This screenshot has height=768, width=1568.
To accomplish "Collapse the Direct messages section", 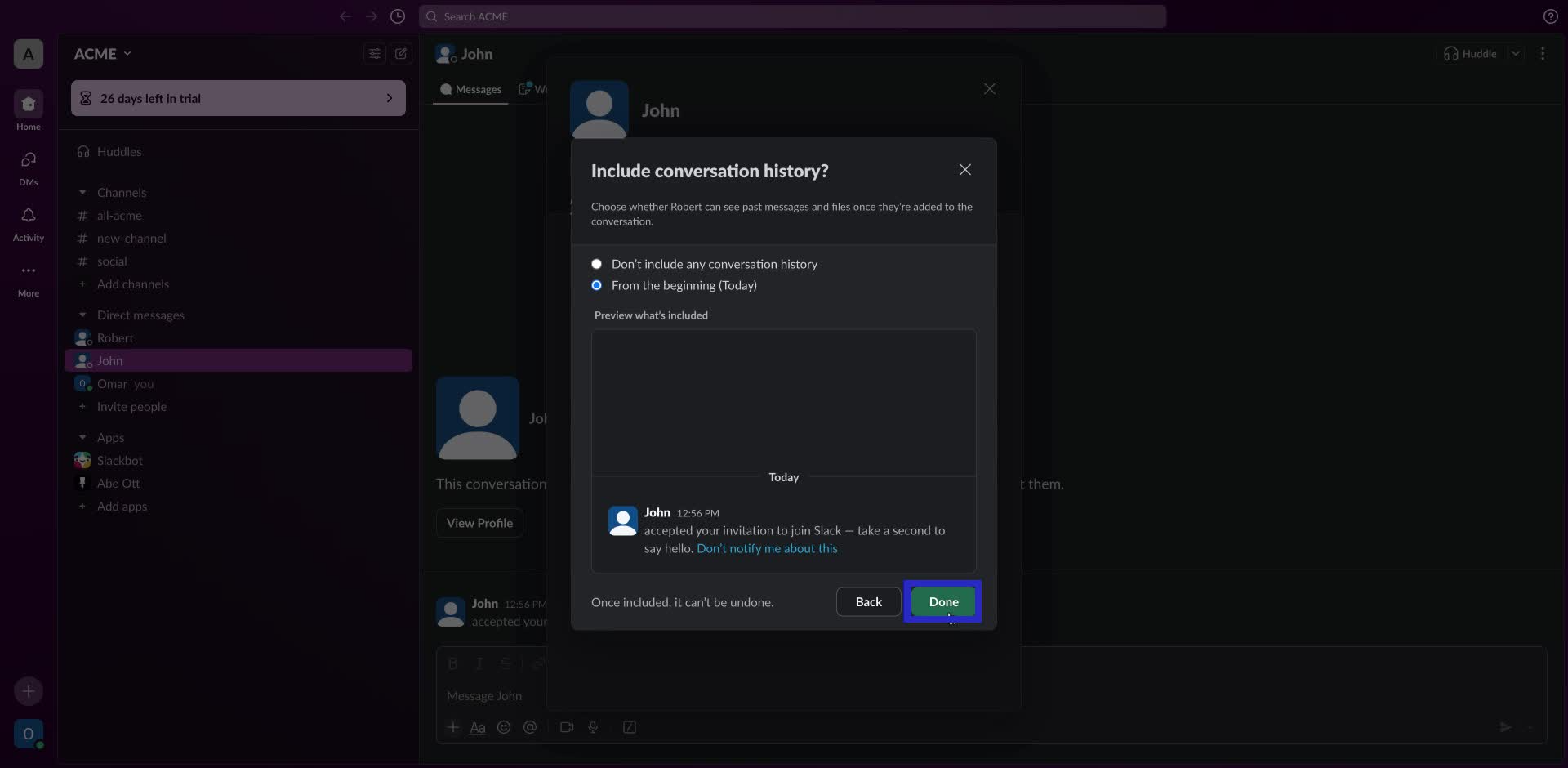I will [x=82, y=315].
